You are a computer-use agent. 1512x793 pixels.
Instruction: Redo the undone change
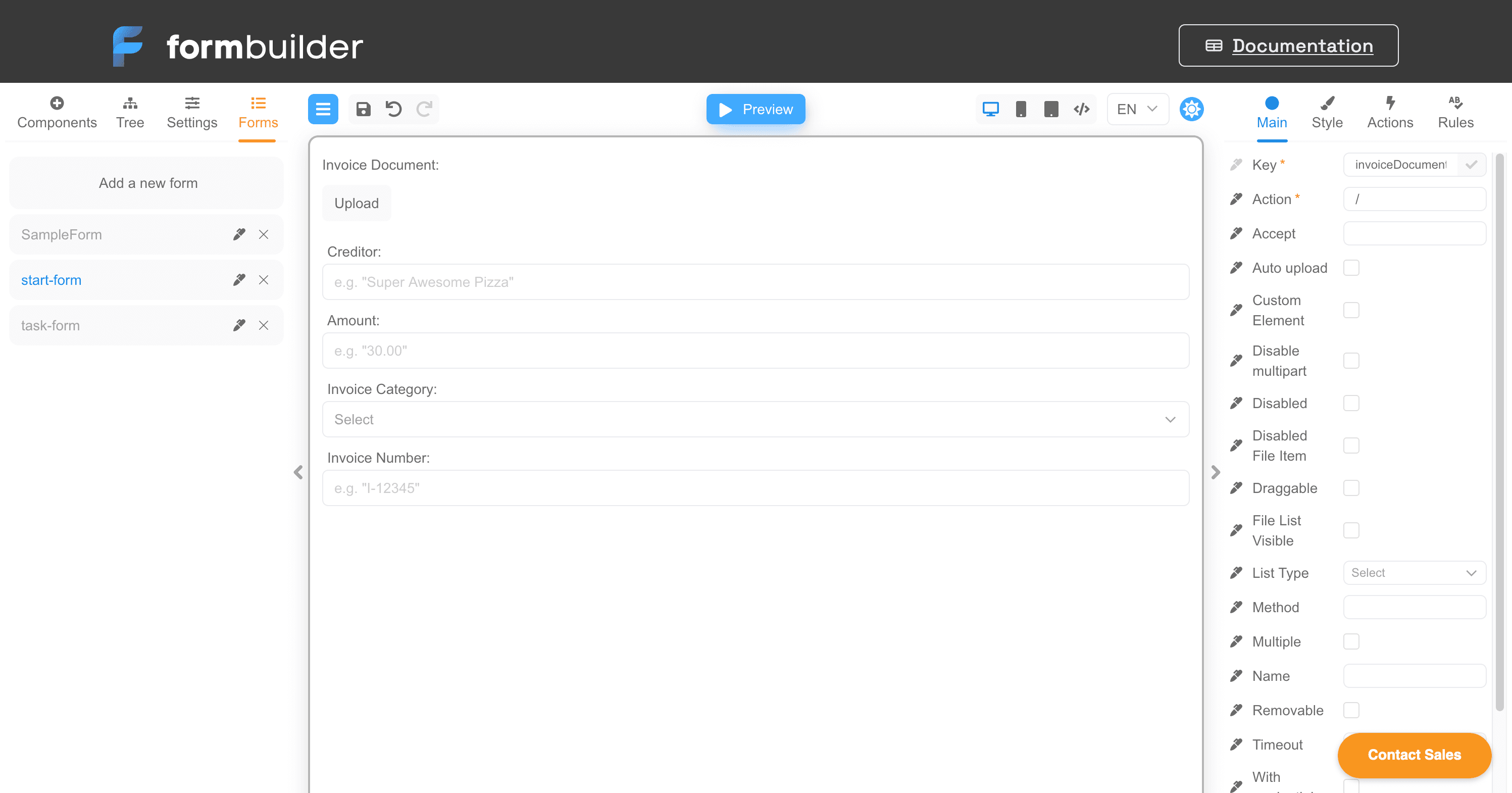tap(424, 109)
